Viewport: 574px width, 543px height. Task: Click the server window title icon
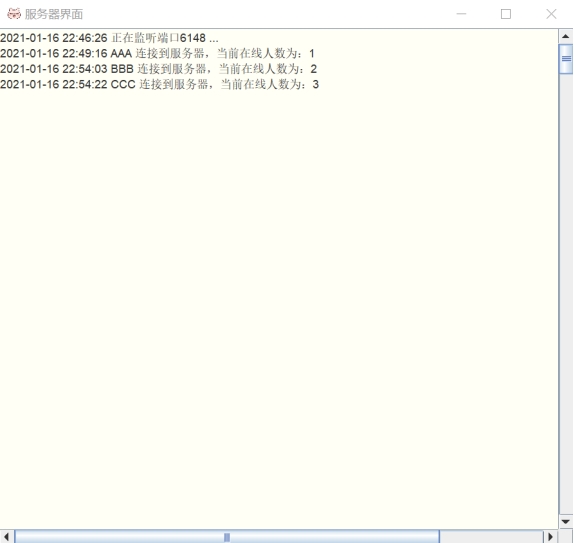[14, 14]
